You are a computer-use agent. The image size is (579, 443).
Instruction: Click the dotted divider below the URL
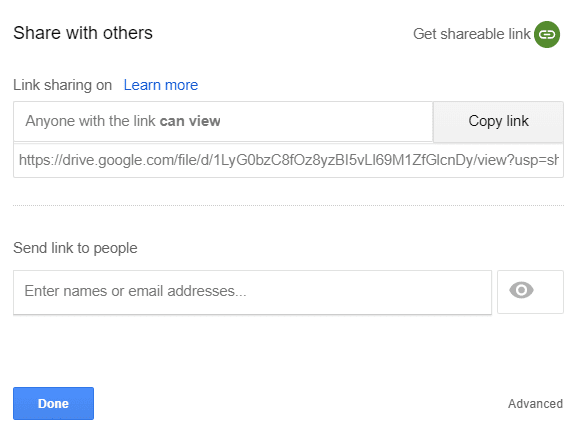pyautogui.click(x=288, y=205)
